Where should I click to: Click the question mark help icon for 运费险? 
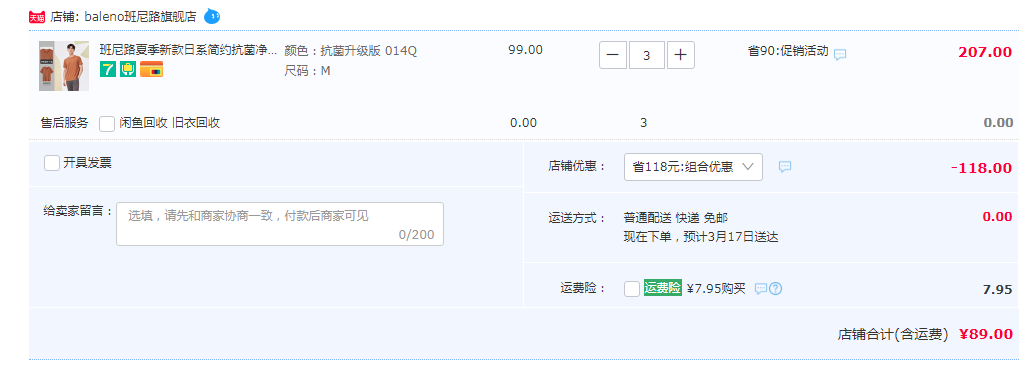[x=776, y=288]
